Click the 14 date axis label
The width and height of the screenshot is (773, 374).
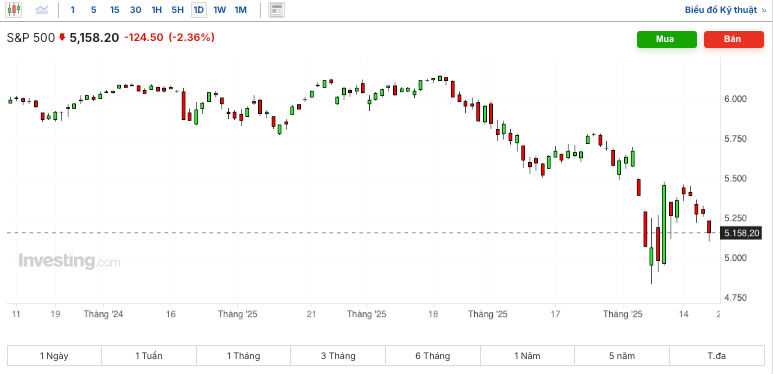[683, 314]
